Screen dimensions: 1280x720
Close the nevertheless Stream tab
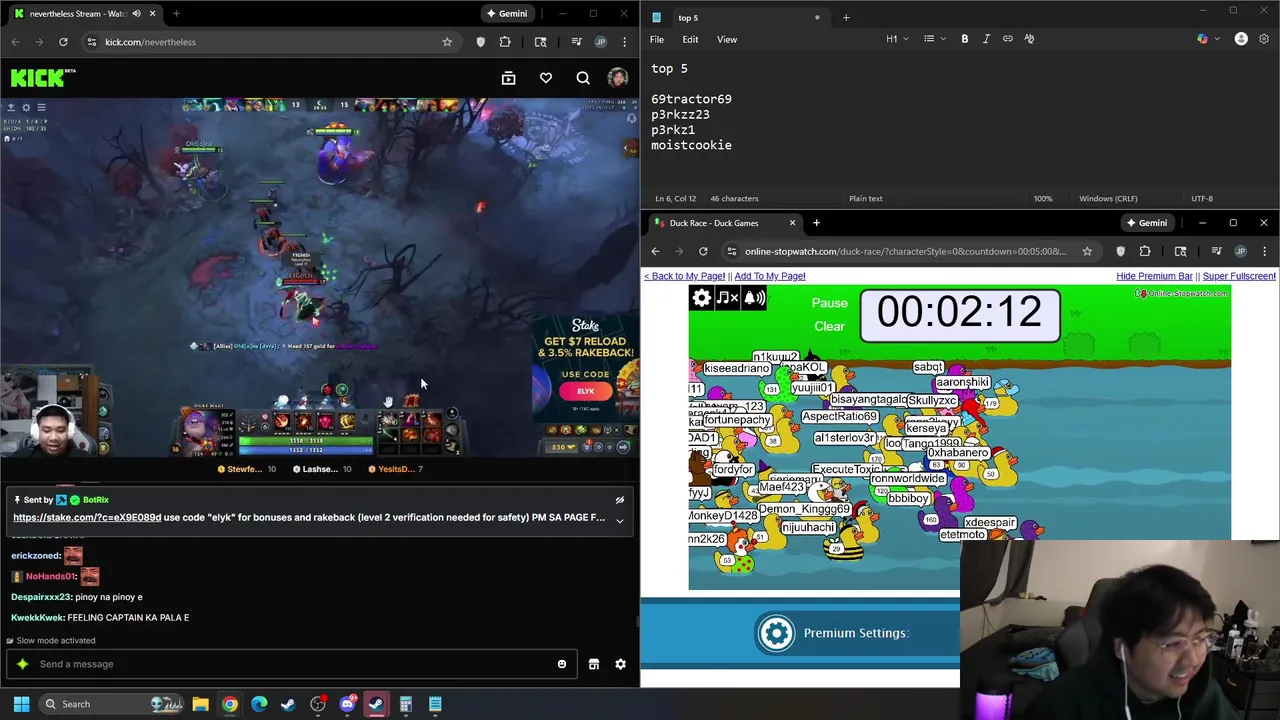coord(152,13)
